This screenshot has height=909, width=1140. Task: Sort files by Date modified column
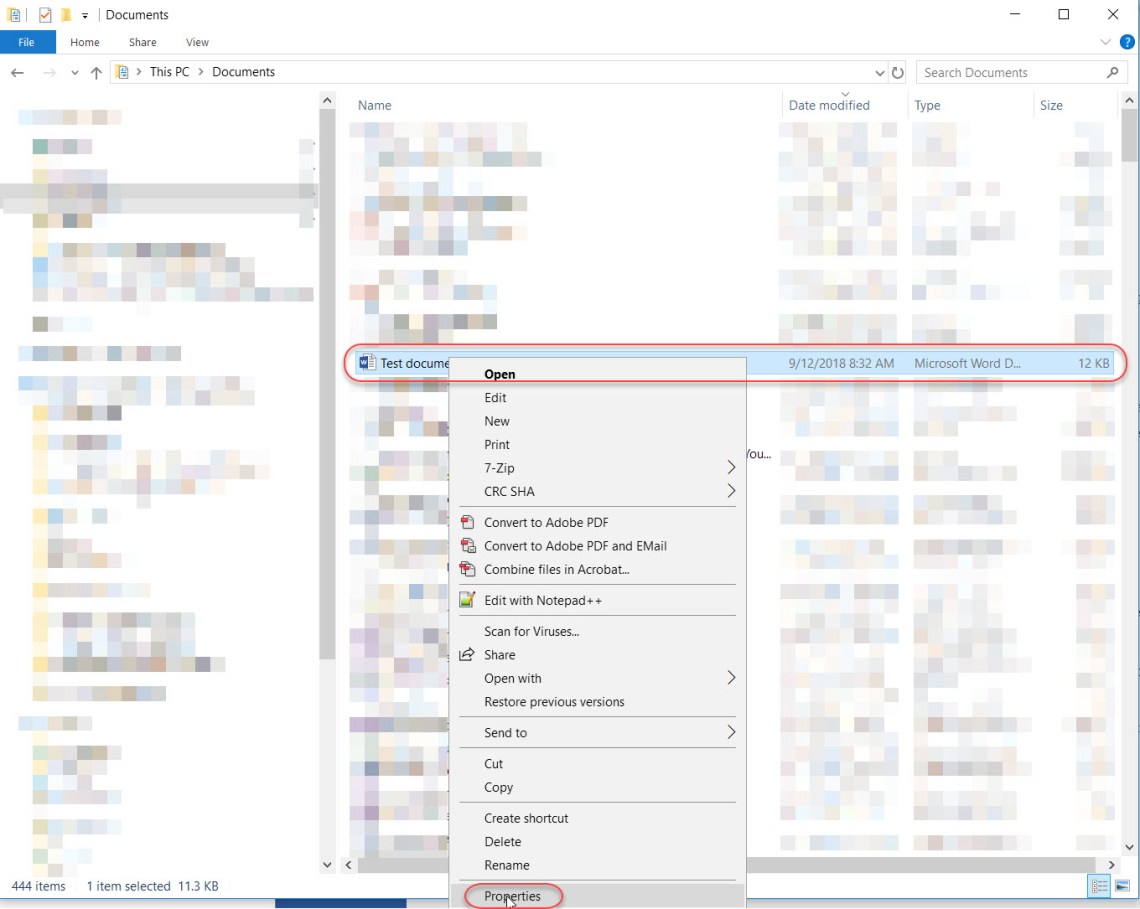[829, 105]
